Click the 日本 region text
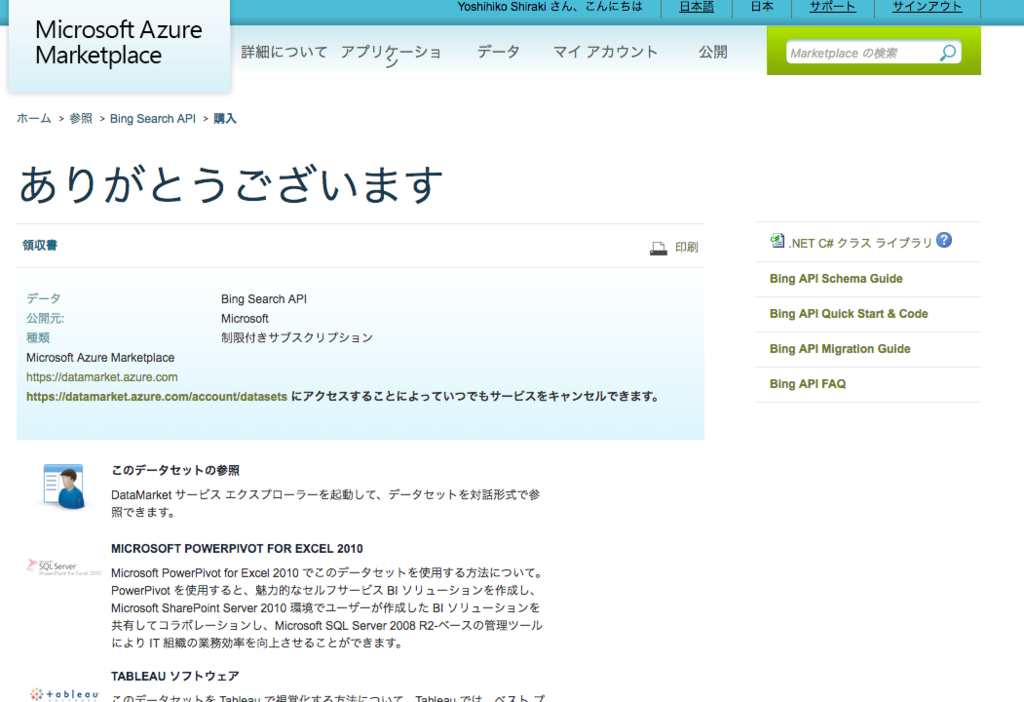Screen dimensions: 1024x702 pyautogui.click(x=761, y=7)
